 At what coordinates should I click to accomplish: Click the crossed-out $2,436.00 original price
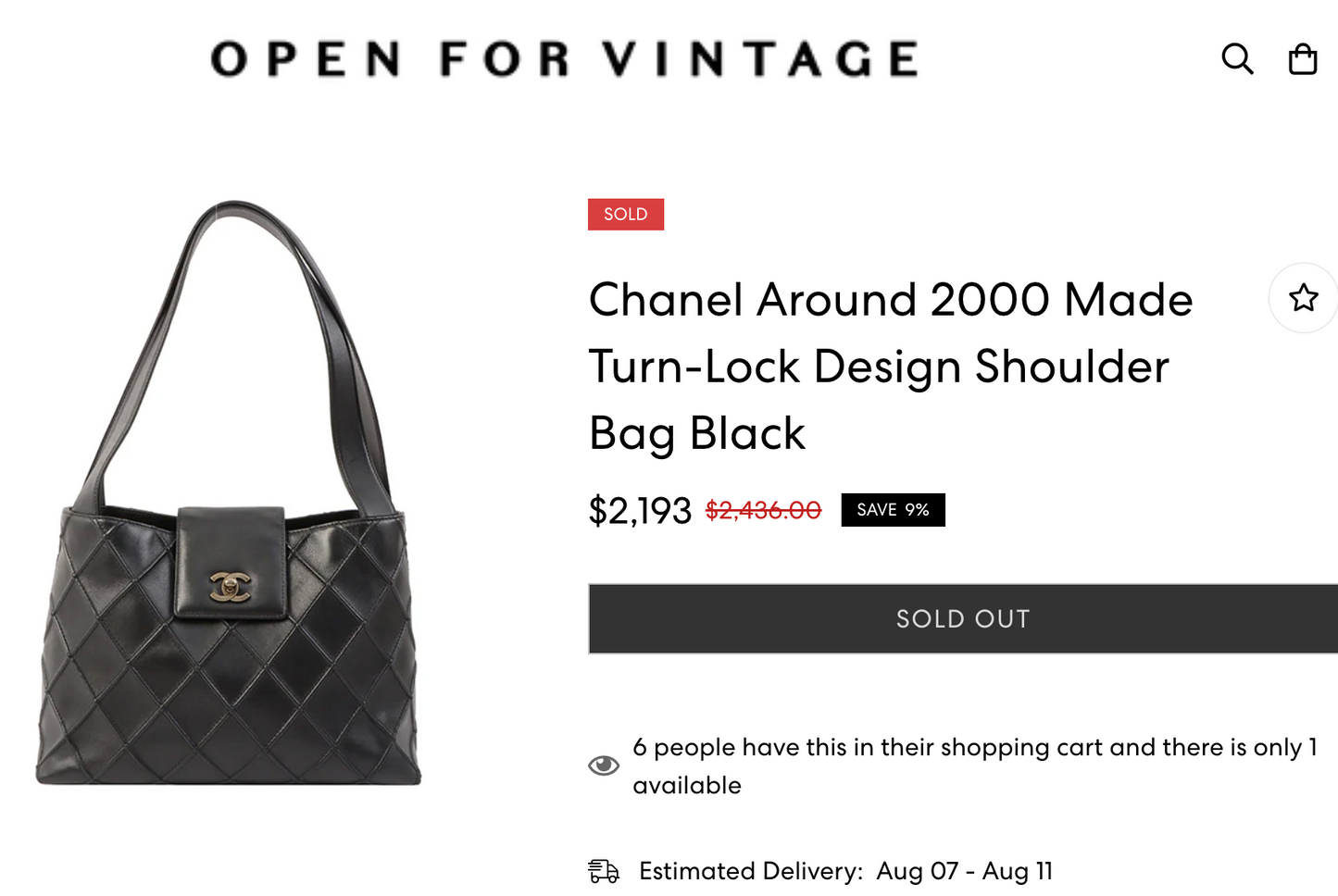click(x=763, y=510)
